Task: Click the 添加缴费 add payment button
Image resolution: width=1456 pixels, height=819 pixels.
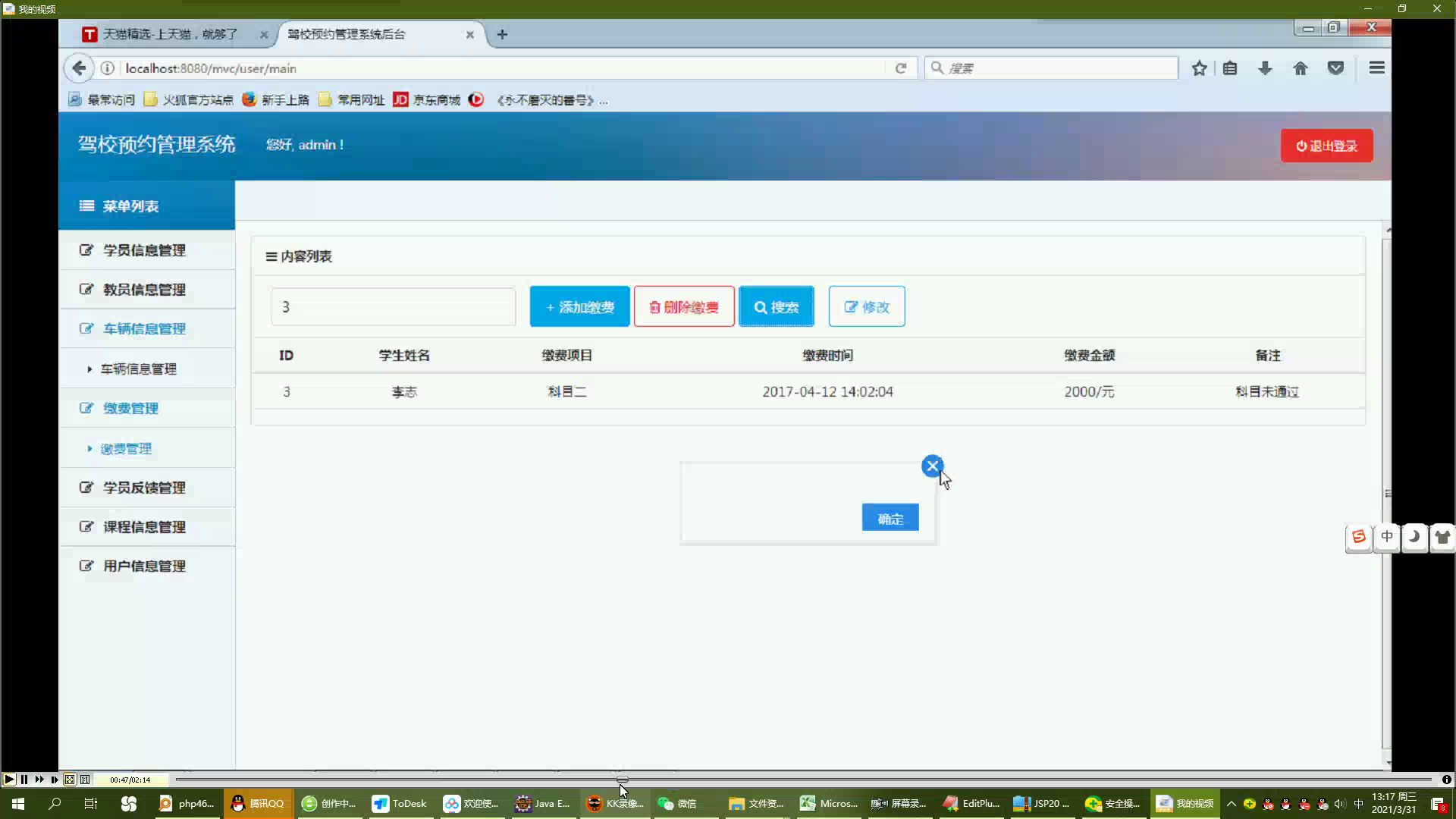Action: [x=579, y=307]
